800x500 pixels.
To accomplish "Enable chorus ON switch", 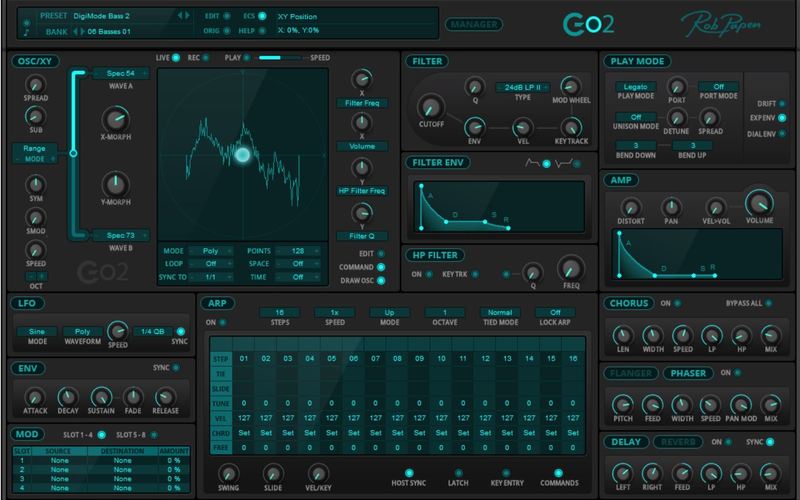I will pyautogui.click(x=678, y=303).
